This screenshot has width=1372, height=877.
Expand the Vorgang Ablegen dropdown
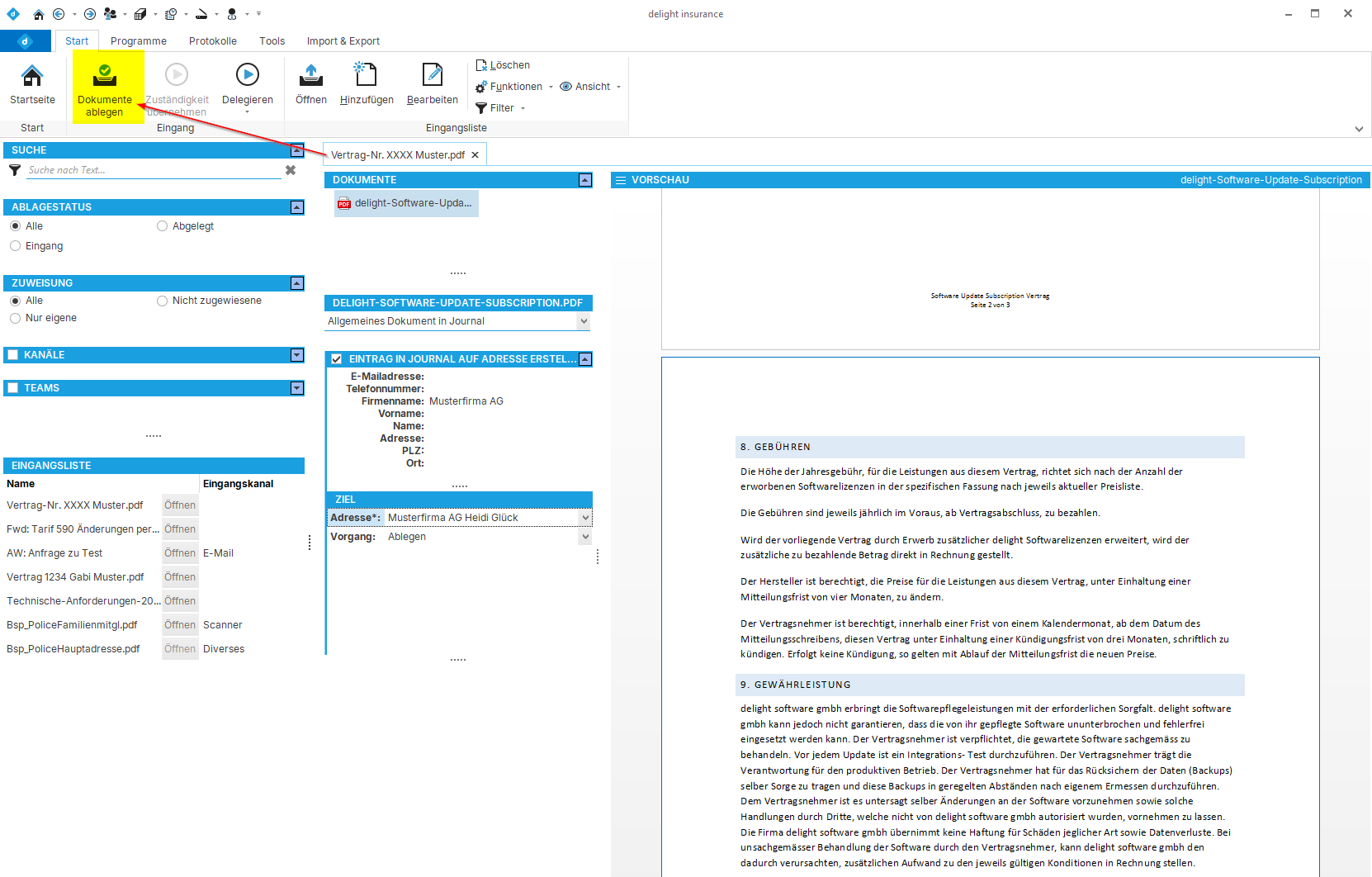pyautogui.click(x=585, y=537)
